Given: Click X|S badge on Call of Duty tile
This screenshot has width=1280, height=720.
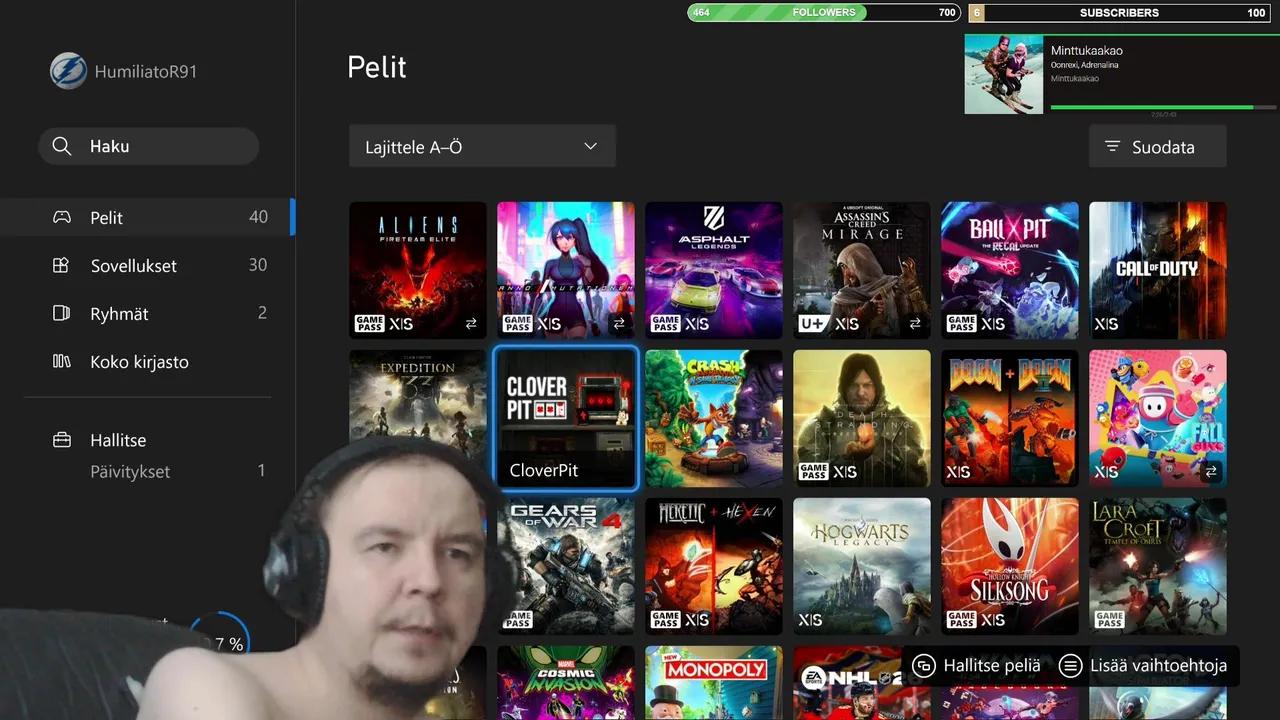Looking at the screenshot, I should pos(1107,323).
